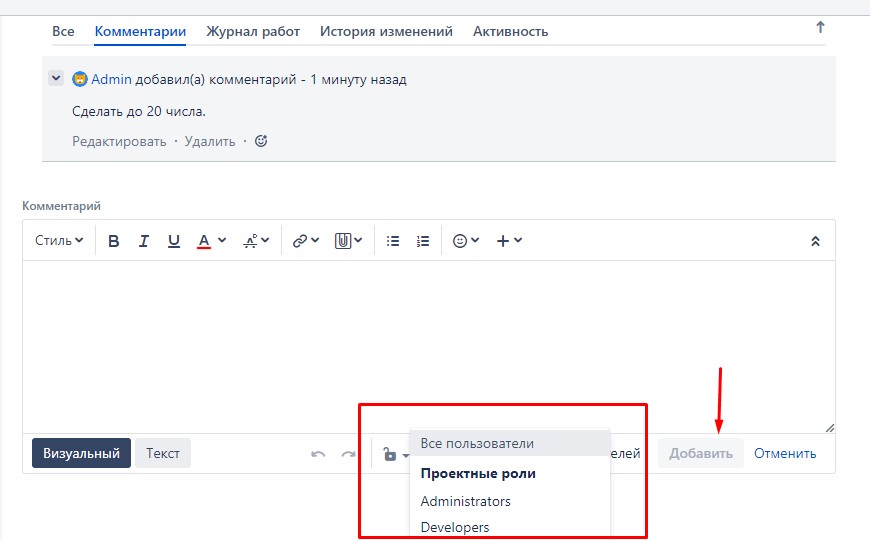Open the Активность tab

510,32
